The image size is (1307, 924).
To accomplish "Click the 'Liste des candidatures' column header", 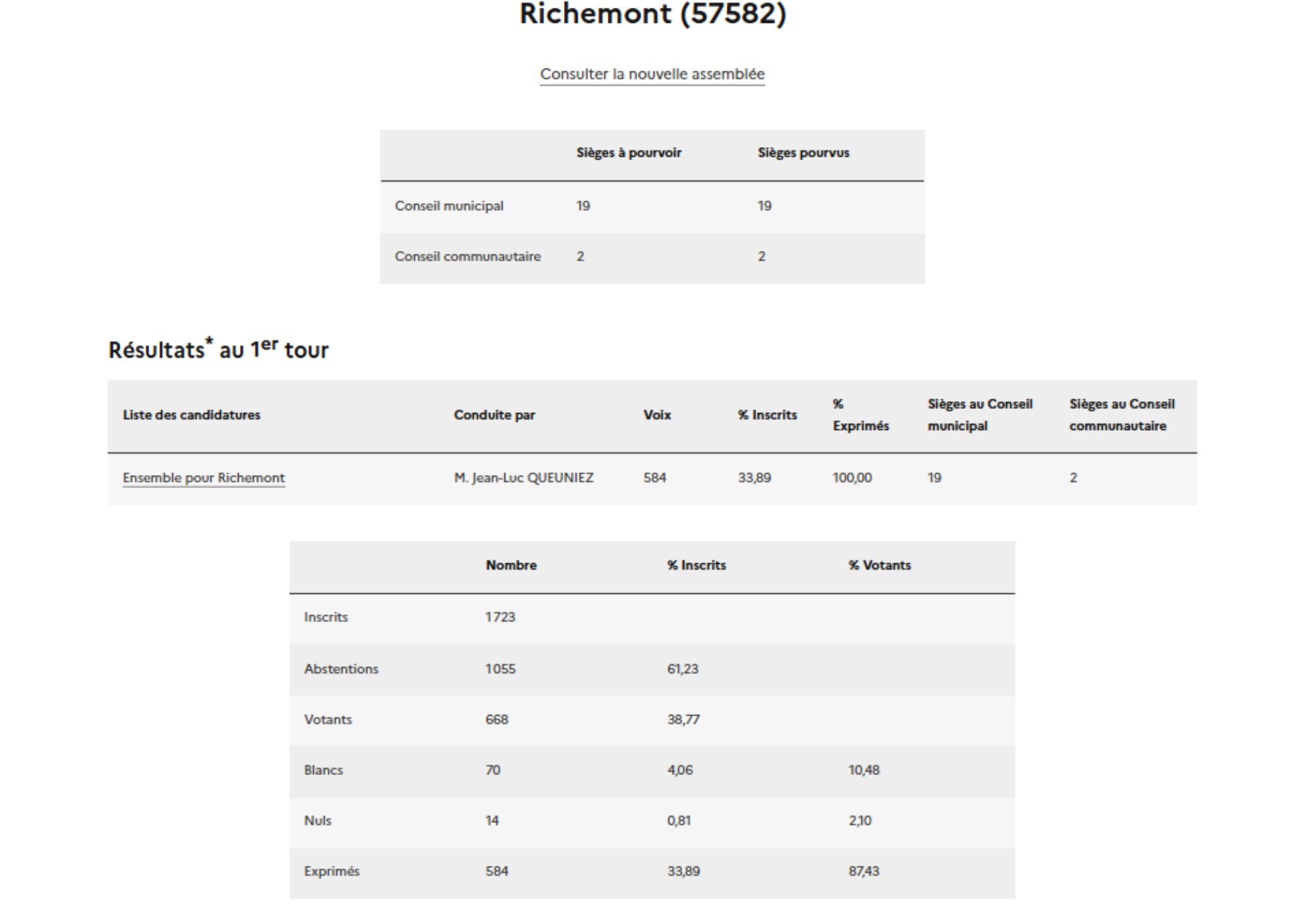I will click(x=191, y=415).
